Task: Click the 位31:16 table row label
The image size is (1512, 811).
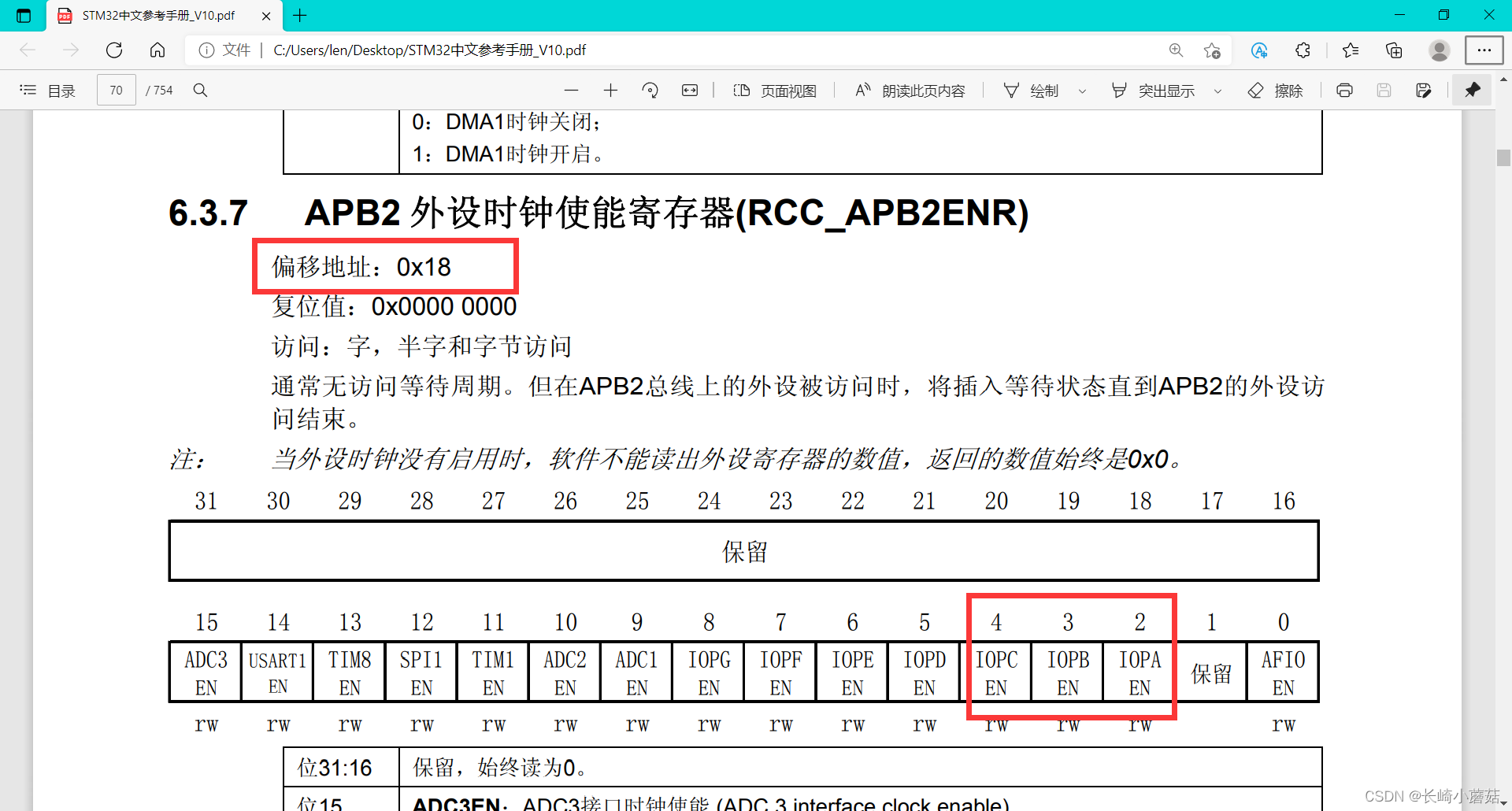Action: coord(335,768)
